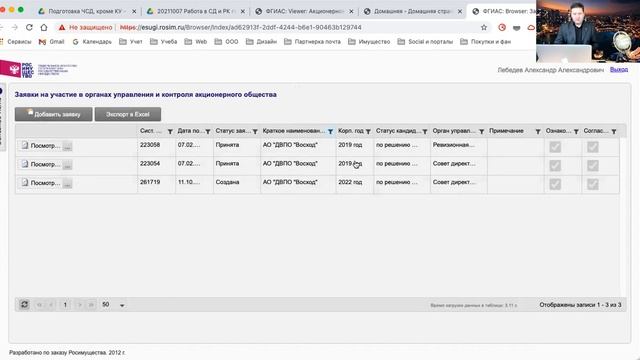
Task: Export the table via Экспорт в Excel
Action: tap(128, 114)
